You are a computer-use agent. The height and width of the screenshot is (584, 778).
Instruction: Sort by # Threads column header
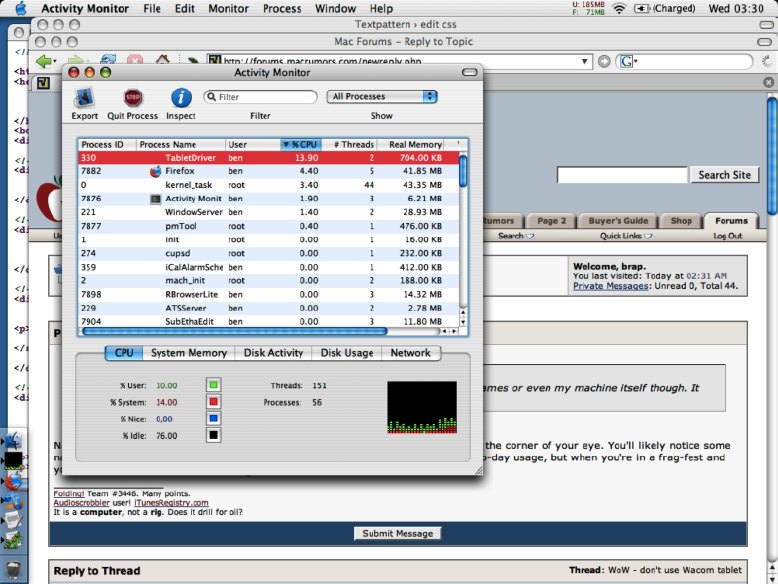tap(350, 144)
